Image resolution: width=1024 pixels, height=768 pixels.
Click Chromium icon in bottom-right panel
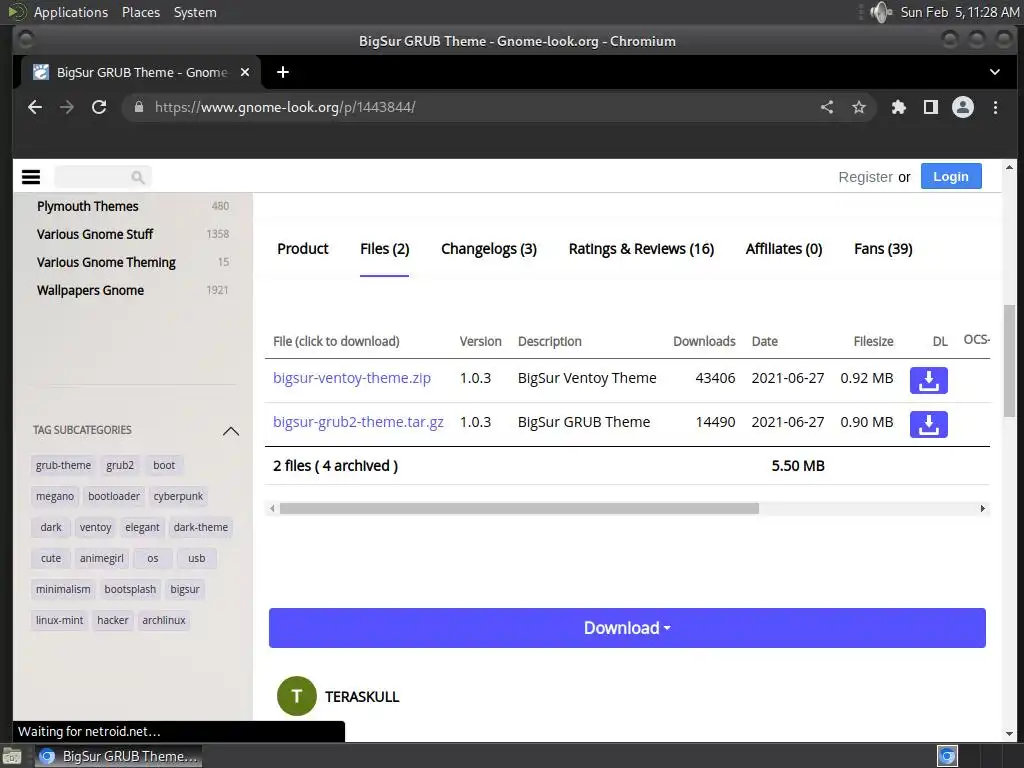947,756
